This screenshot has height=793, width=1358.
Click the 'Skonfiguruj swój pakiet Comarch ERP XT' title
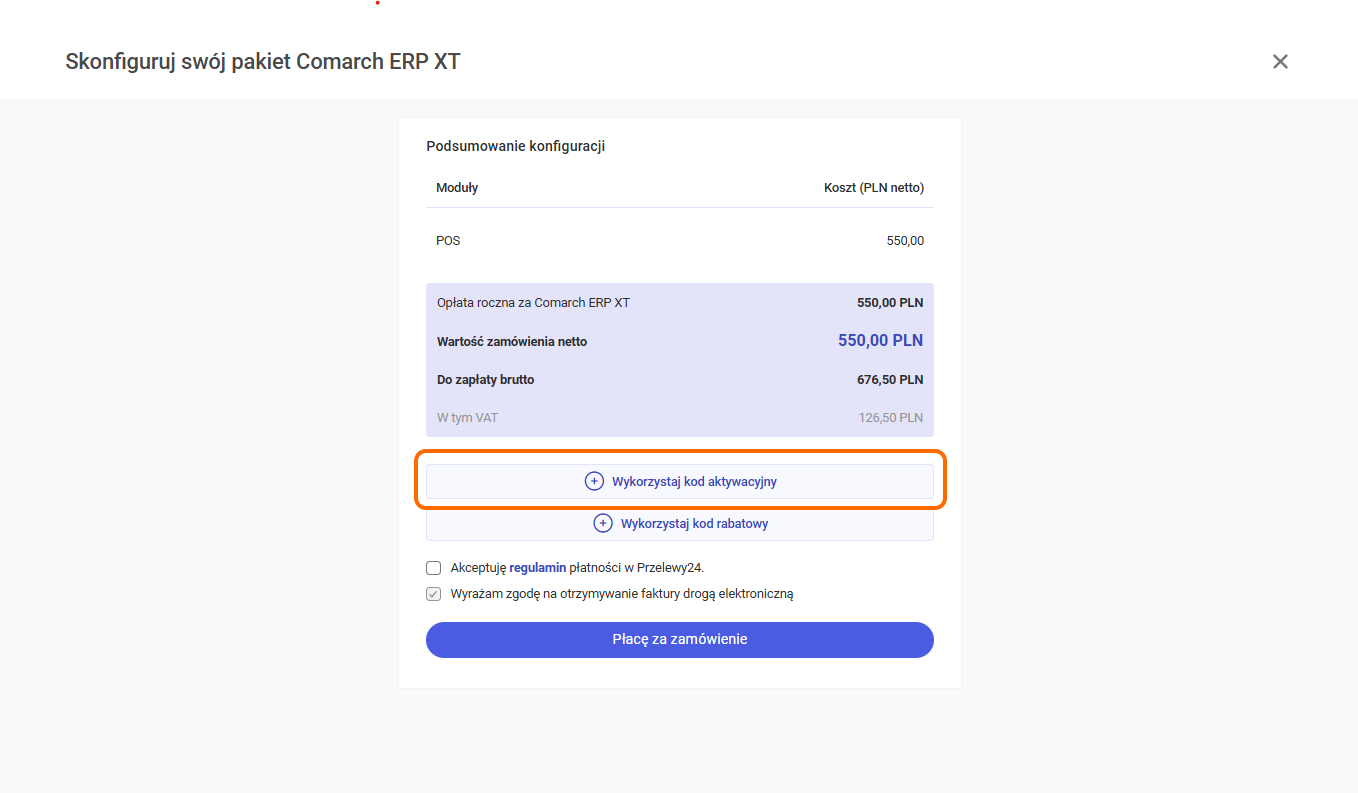pos(262,62)
